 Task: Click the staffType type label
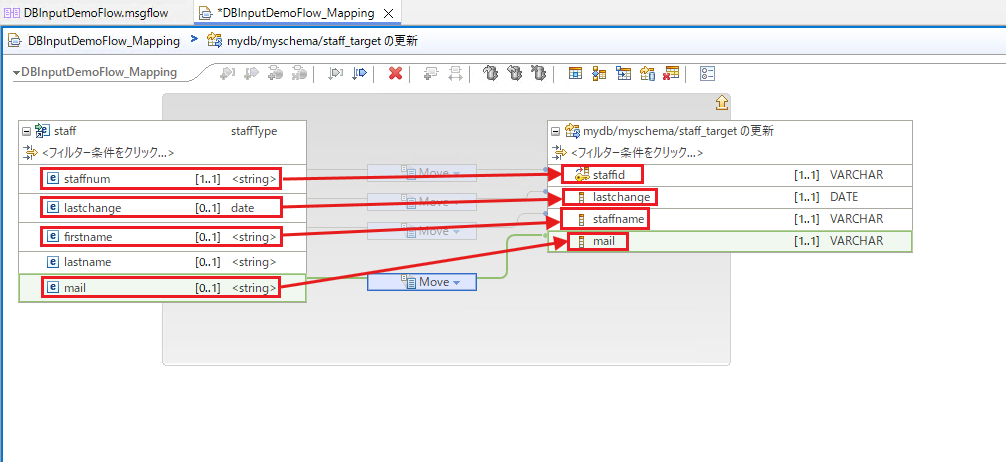click(x=253, y=132)
